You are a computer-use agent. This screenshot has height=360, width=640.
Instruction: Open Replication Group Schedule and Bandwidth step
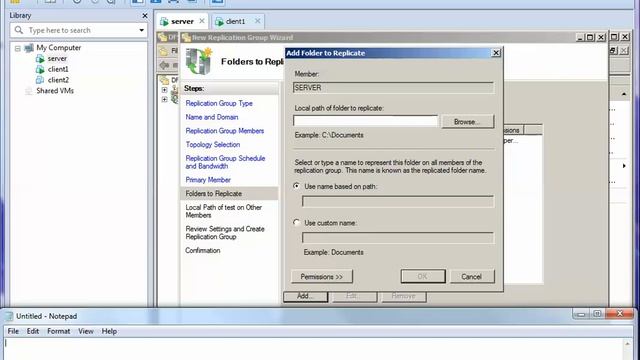[225, 162]
